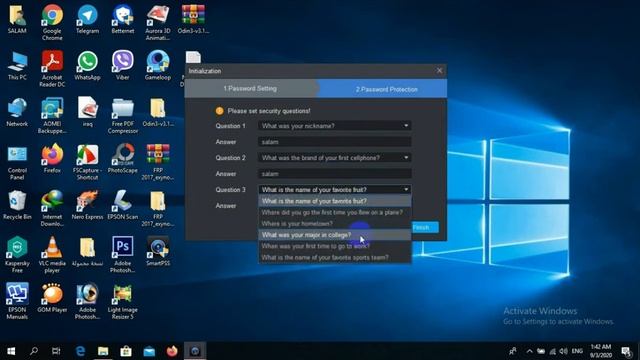Click the Finish button

tap(424, 227)
